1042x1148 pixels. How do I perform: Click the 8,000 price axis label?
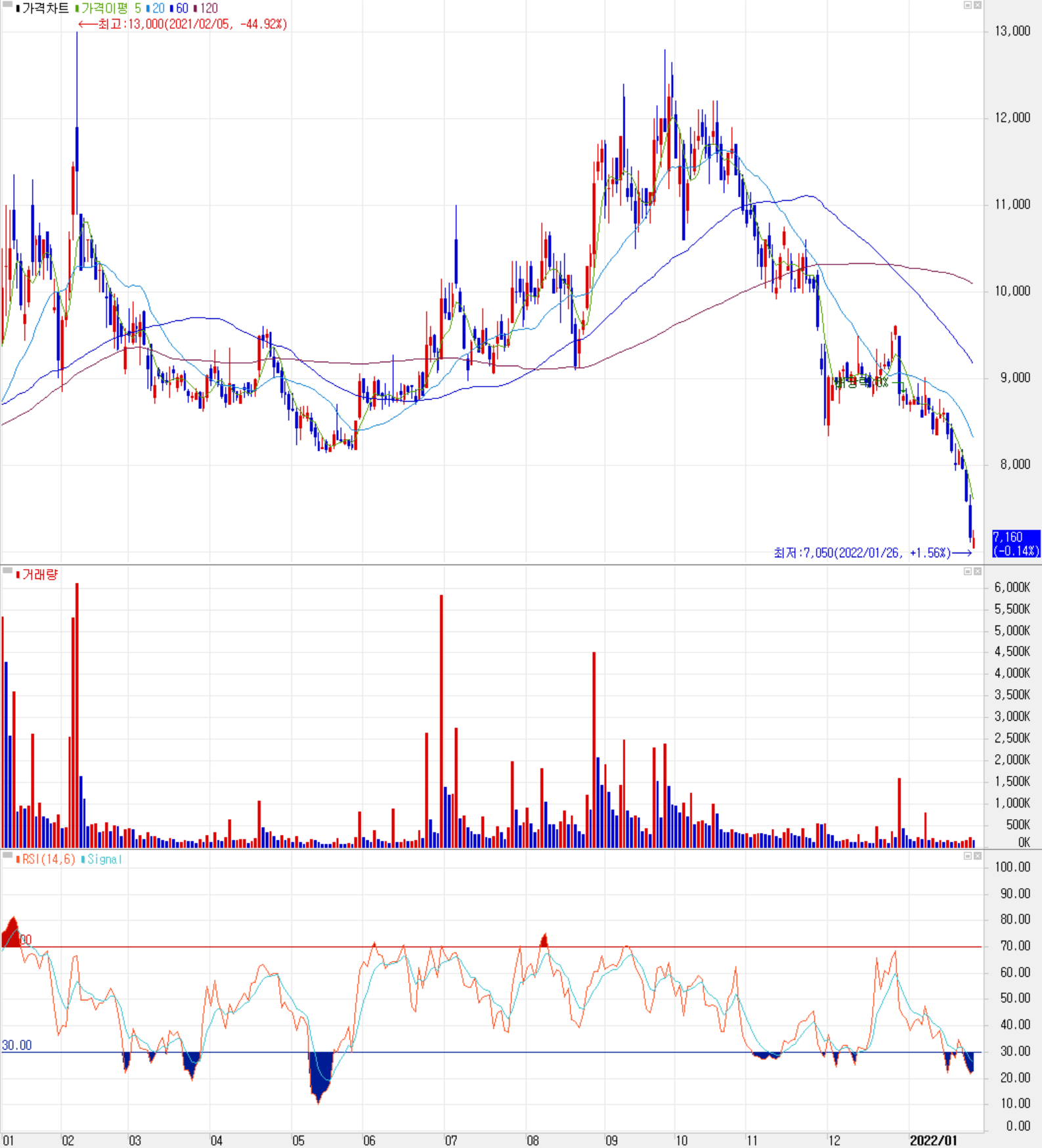pos(1015,464)
